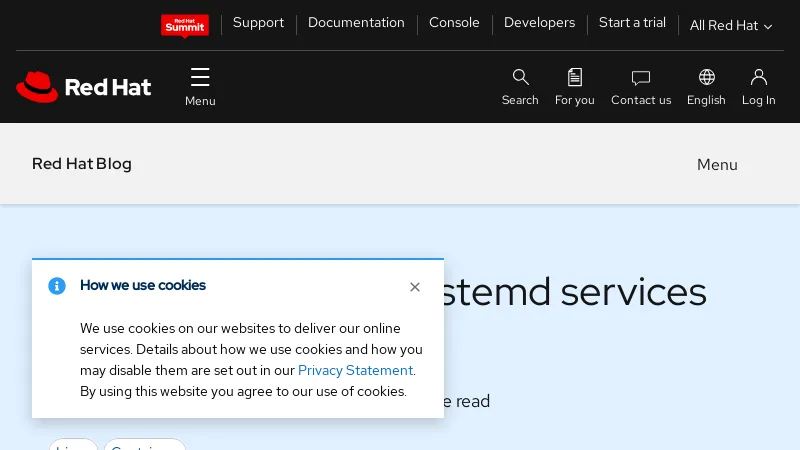Open the Documentation link
Image resolution: width=800 pixels, height=450 pixels.
(x=356, y=23)
